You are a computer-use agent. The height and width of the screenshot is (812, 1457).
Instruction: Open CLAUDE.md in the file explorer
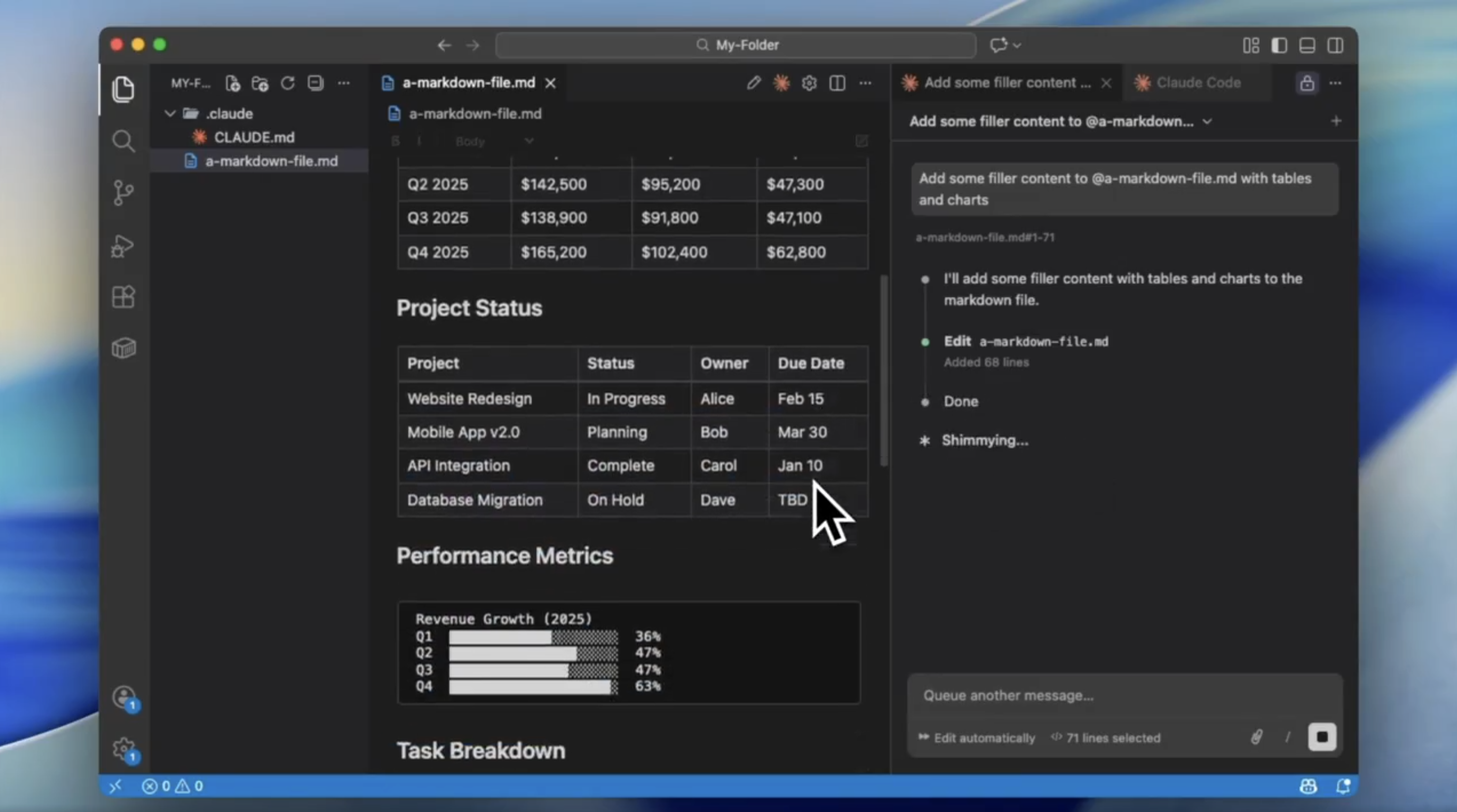(x=253, y=138)
